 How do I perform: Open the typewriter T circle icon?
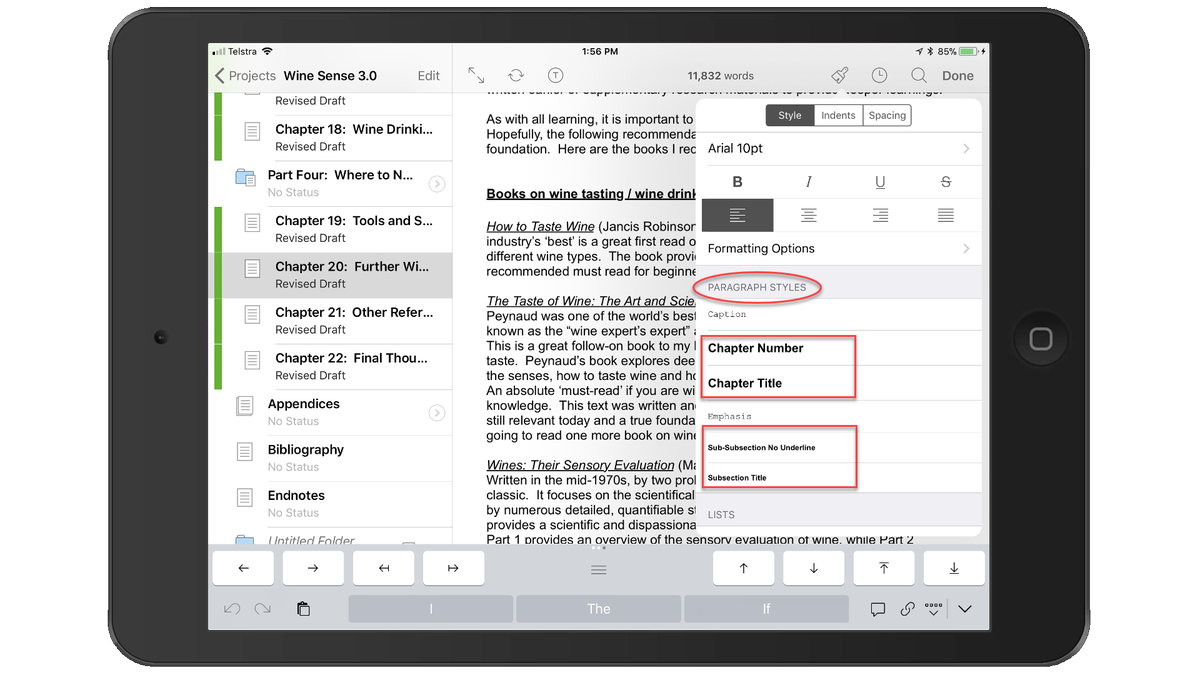pos(556,76)
